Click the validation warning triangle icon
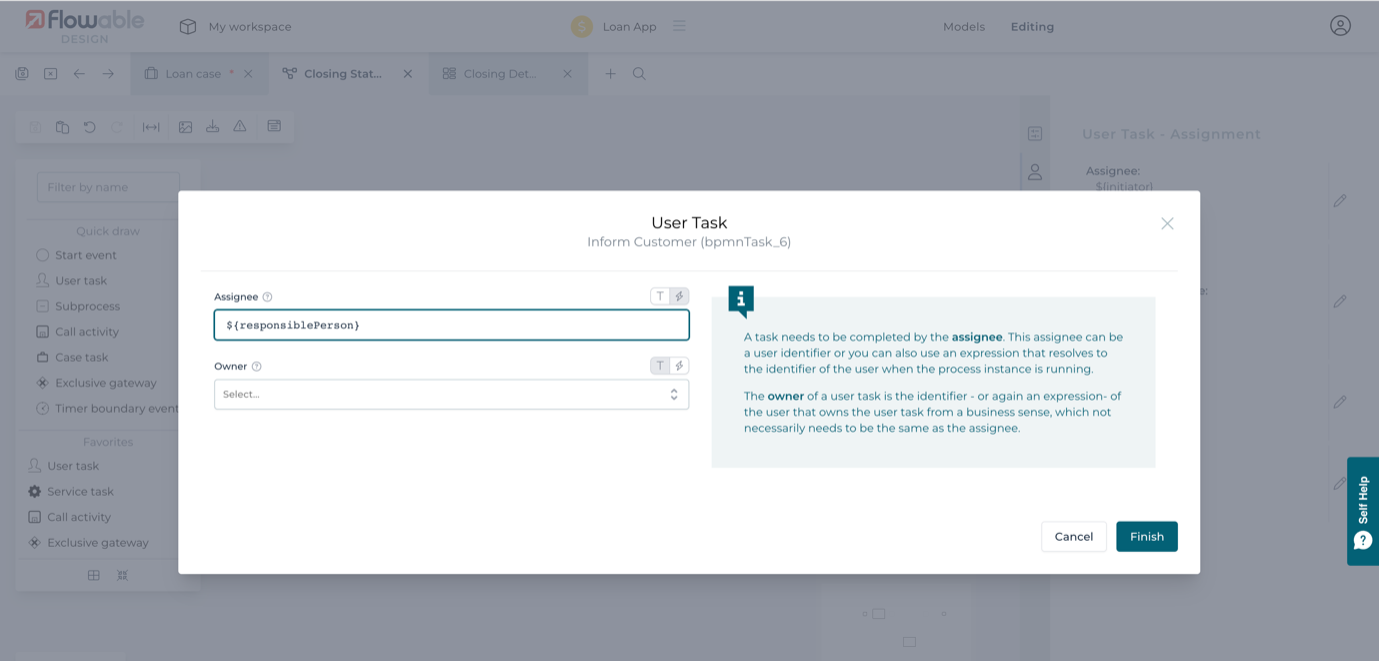This screenshot has width=1384, height=666. tap(240, 127)
